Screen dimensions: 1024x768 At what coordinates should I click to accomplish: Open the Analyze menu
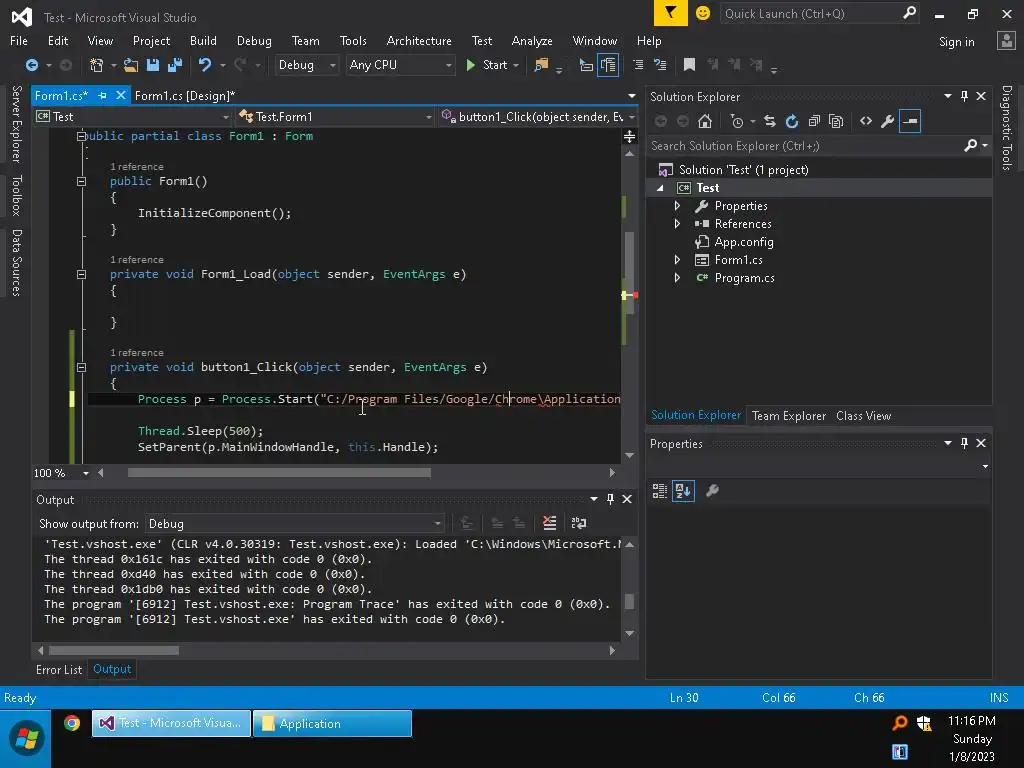(532, 40)
